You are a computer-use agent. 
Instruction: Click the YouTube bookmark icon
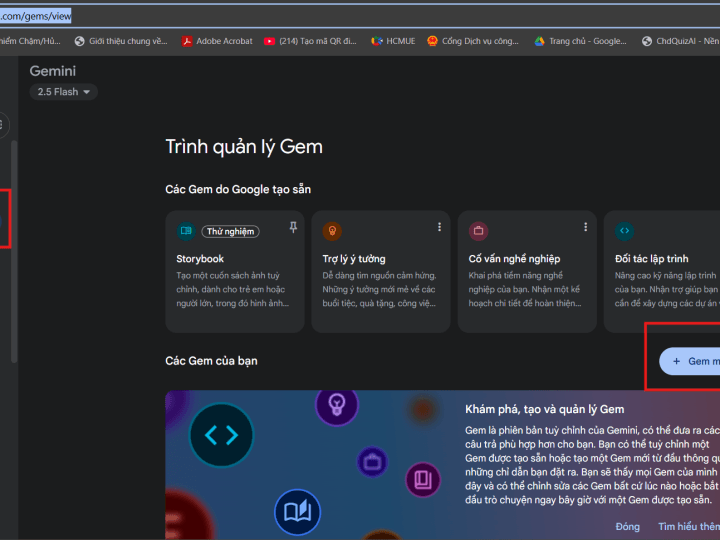pos(270,41)
